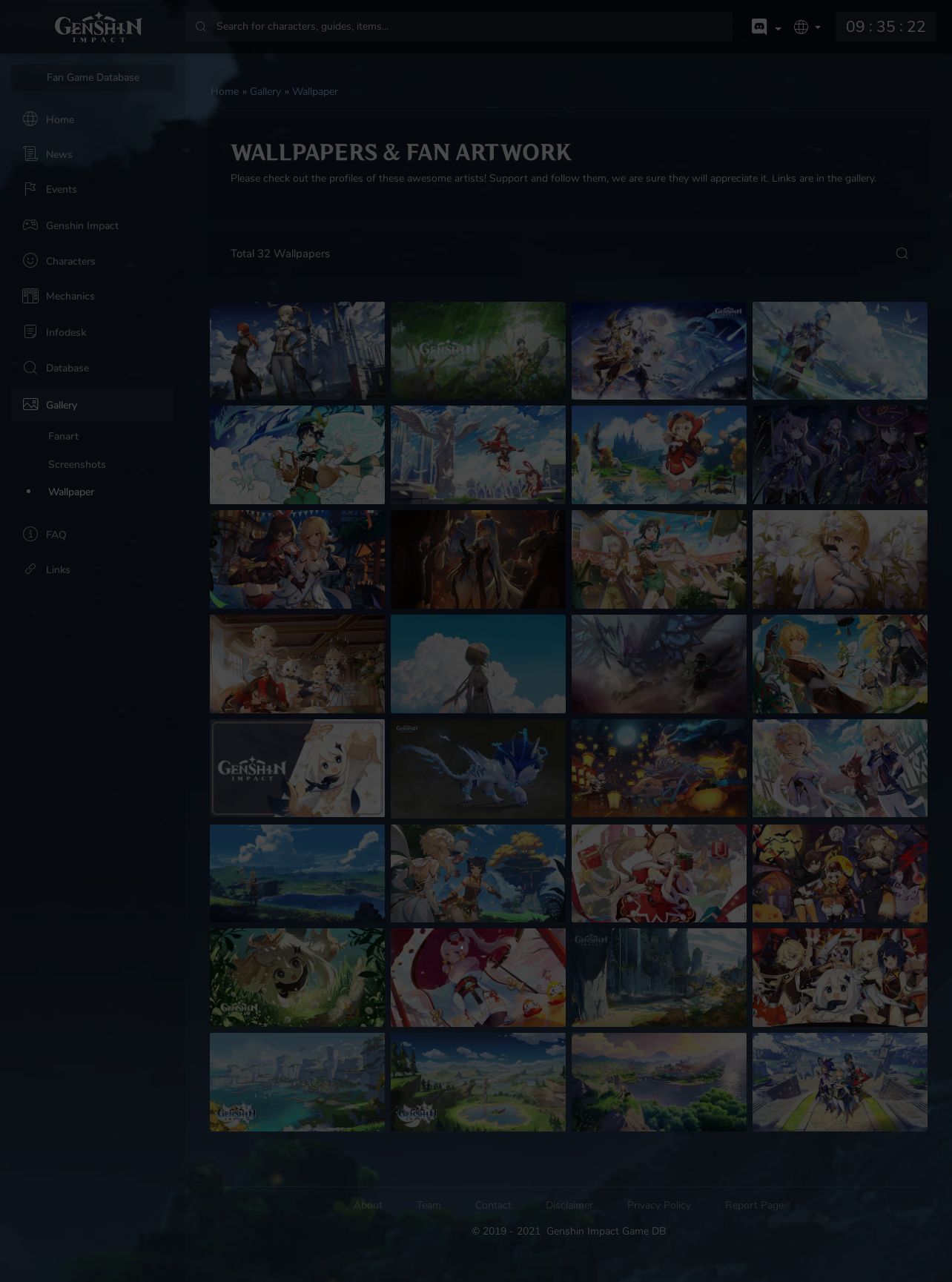
Task: Click the Characters smiley icon
Action: tap(30, 260)
